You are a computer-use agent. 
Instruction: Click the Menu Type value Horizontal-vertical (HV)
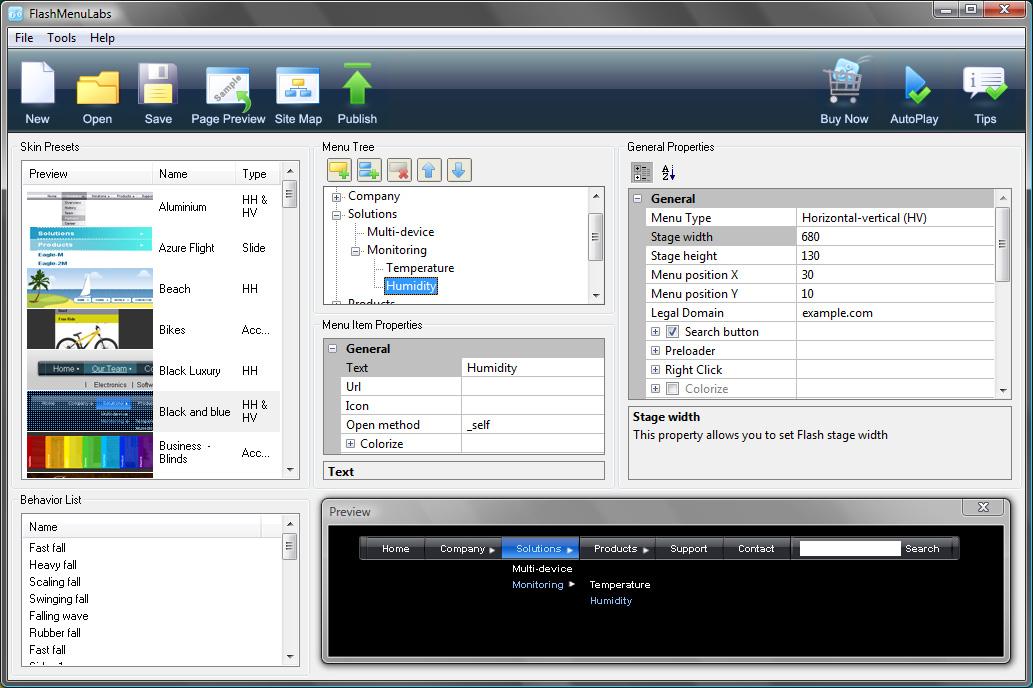pyautogui.click(x=895, y=217)
